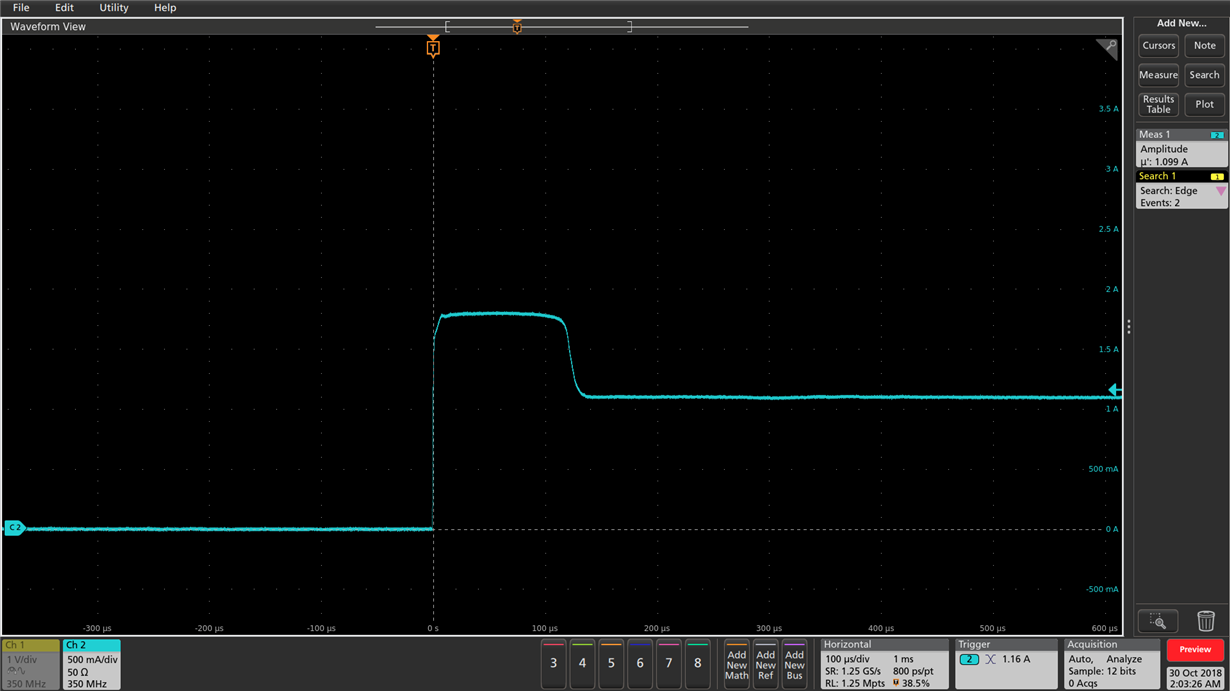The width and height of the screenshot is (1230, 691).
Task: Turn on channel 8
Action: (698, 664)
